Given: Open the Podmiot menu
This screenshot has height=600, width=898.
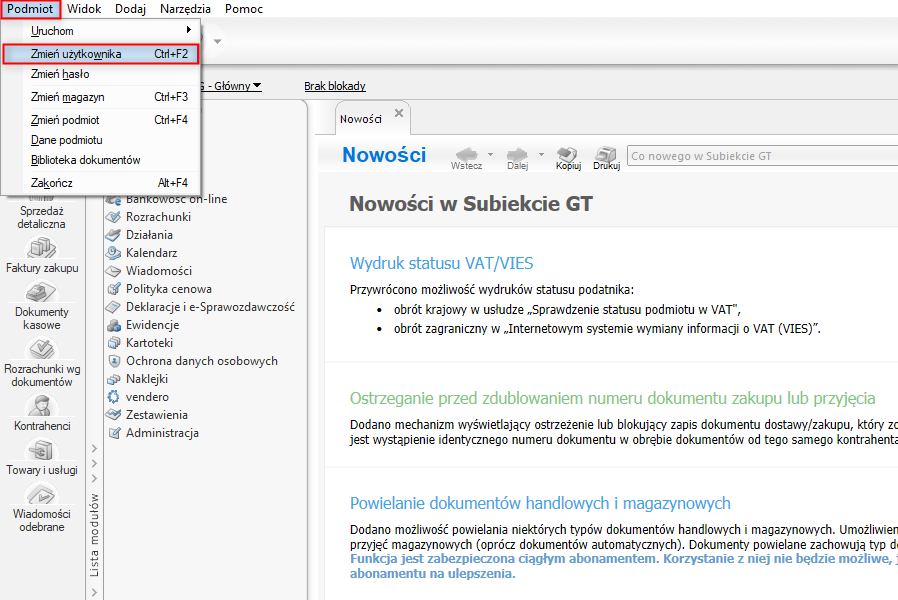Looking at the screenshot, I should coord(30,9).
